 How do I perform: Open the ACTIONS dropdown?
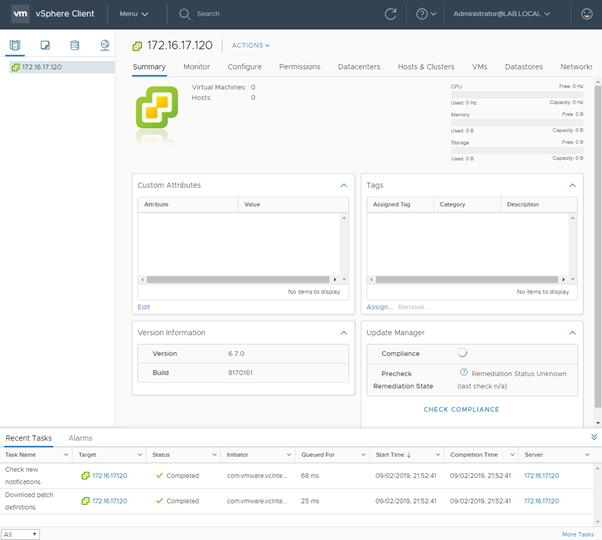[250, 45]
